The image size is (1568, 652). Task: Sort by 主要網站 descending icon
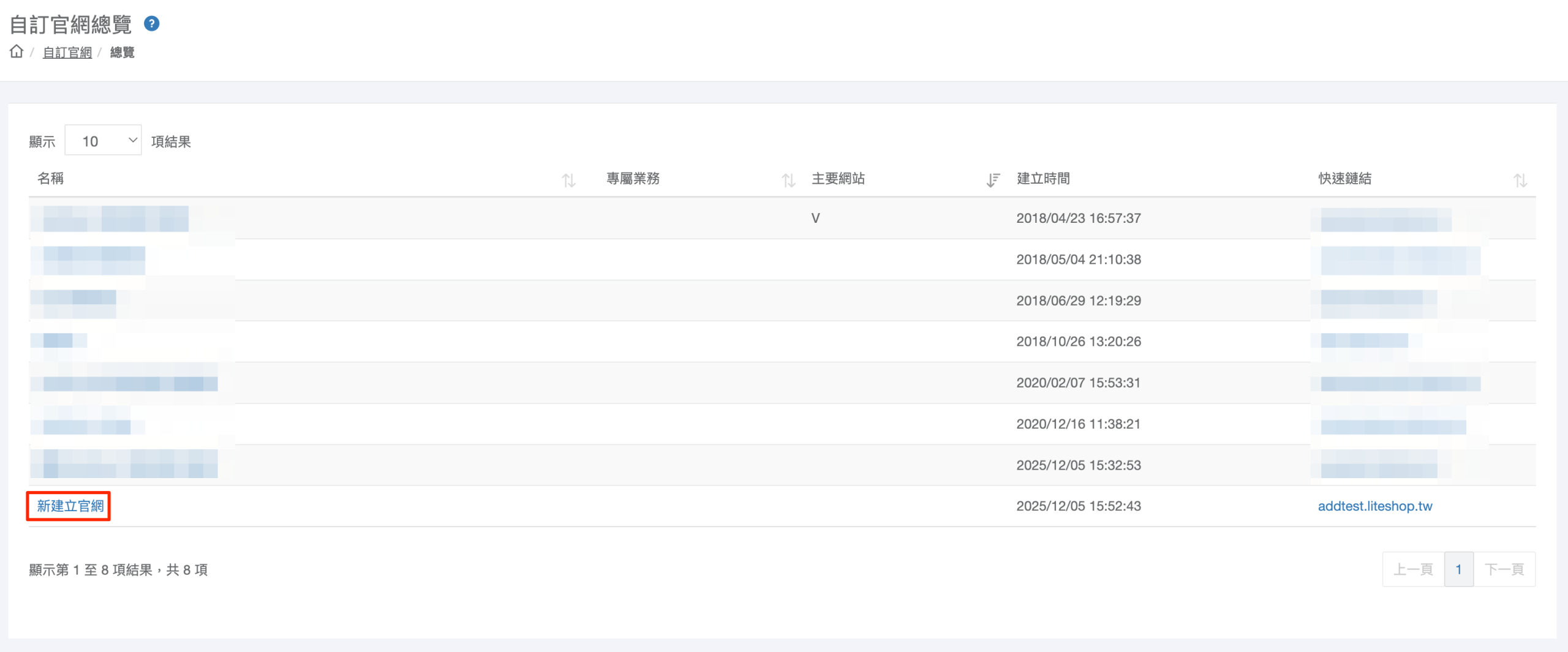(x=992, y=180)
